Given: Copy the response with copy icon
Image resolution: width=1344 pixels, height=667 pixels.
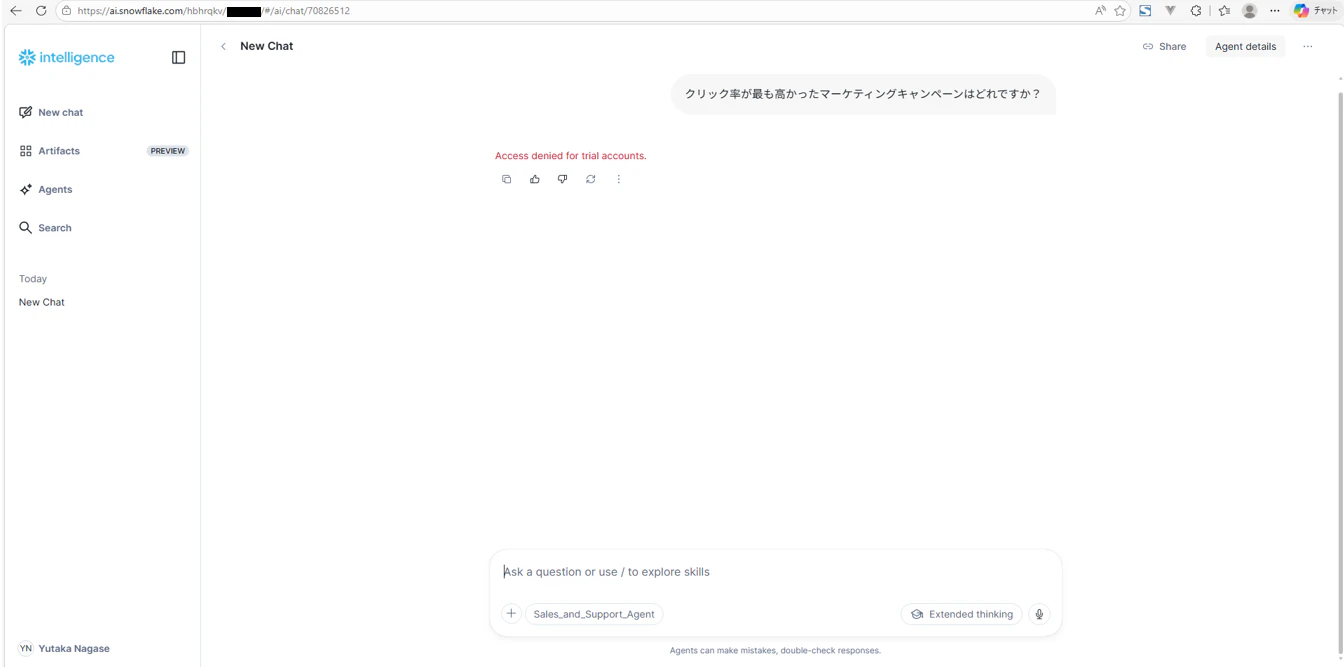Looking at the screenshot, I should tap(506, 179).
